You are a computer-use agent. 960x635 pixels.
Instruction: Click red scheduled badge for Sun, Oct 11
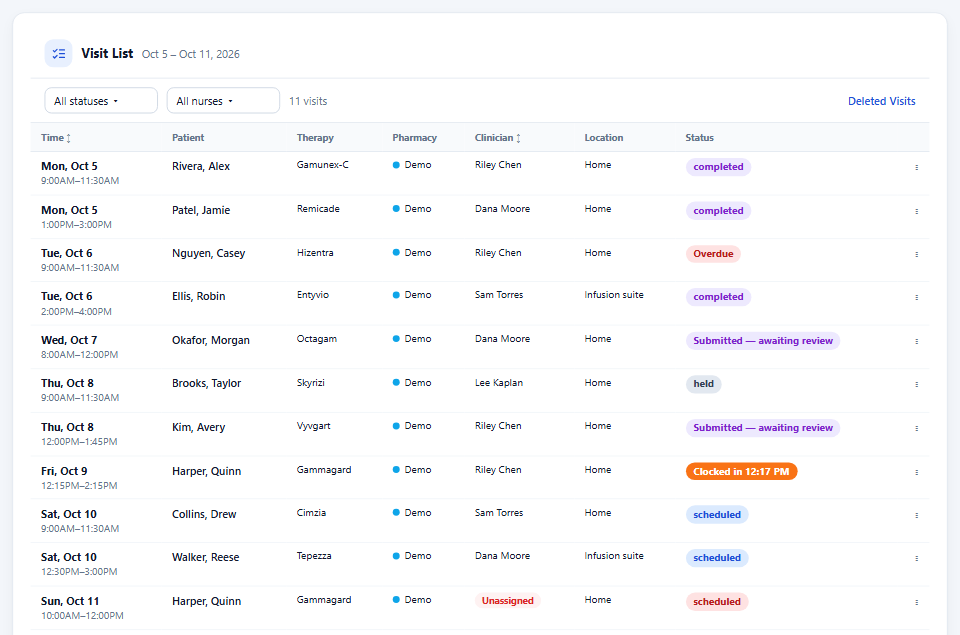pos(717,601)
